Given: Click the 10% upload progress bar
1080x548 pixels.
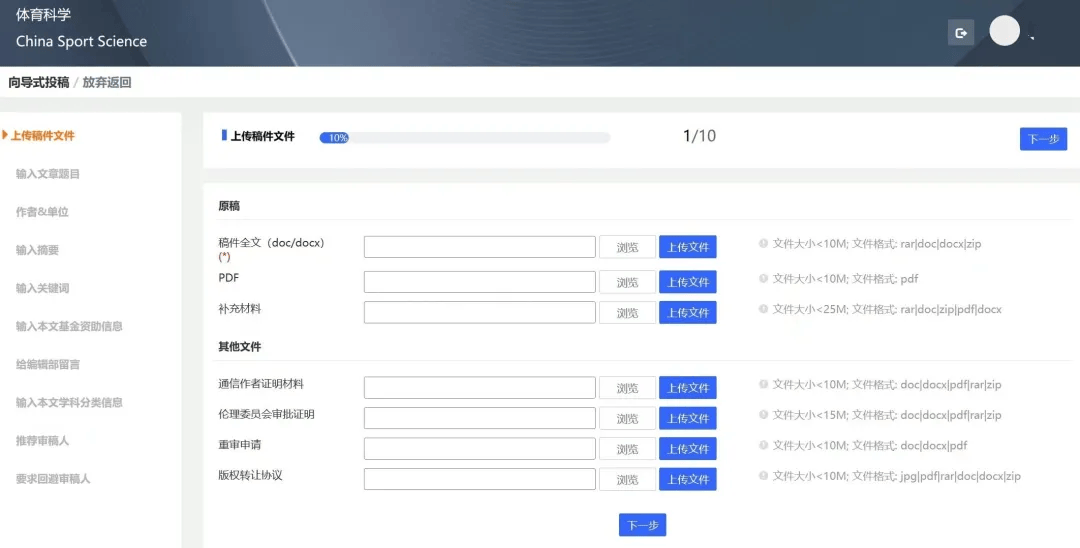Looking at the screenshot, I should [x=464, y=138].
